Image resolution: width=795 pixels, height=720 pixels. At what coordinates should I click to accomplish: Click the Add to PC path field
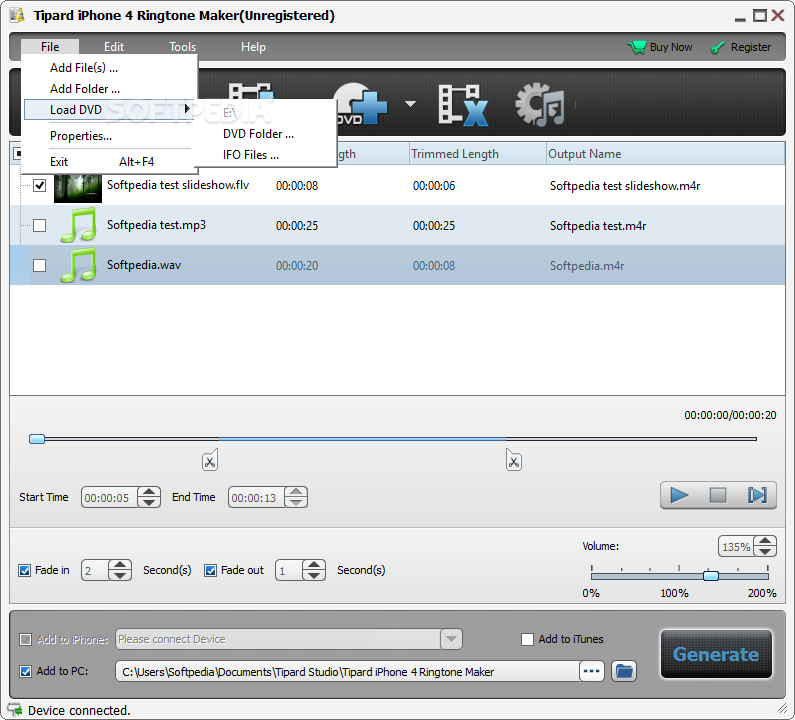tap(347, 671)
